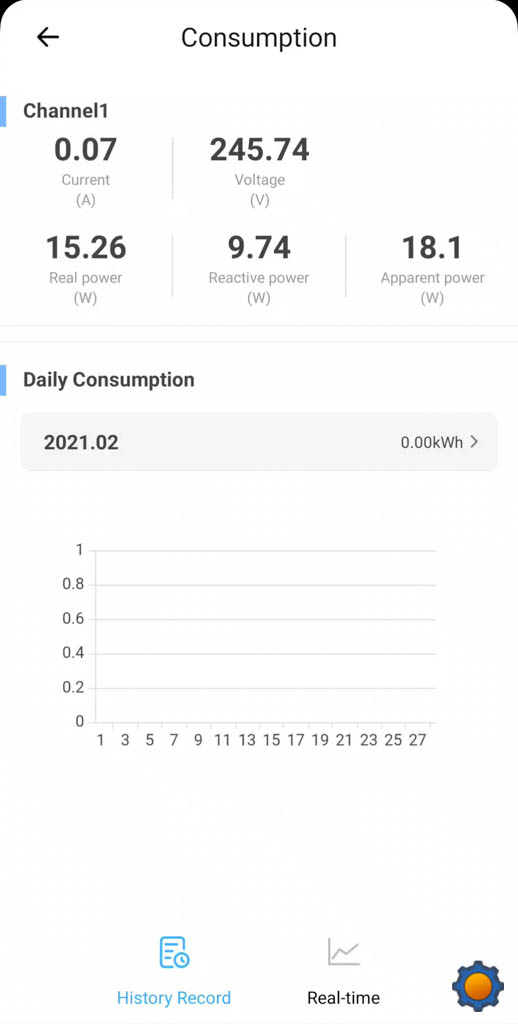The height and width of the screenshot is (1024, 518).
Task: Select day 13 on chart axis
Action: pyautogui.click(x=247, y=740)
